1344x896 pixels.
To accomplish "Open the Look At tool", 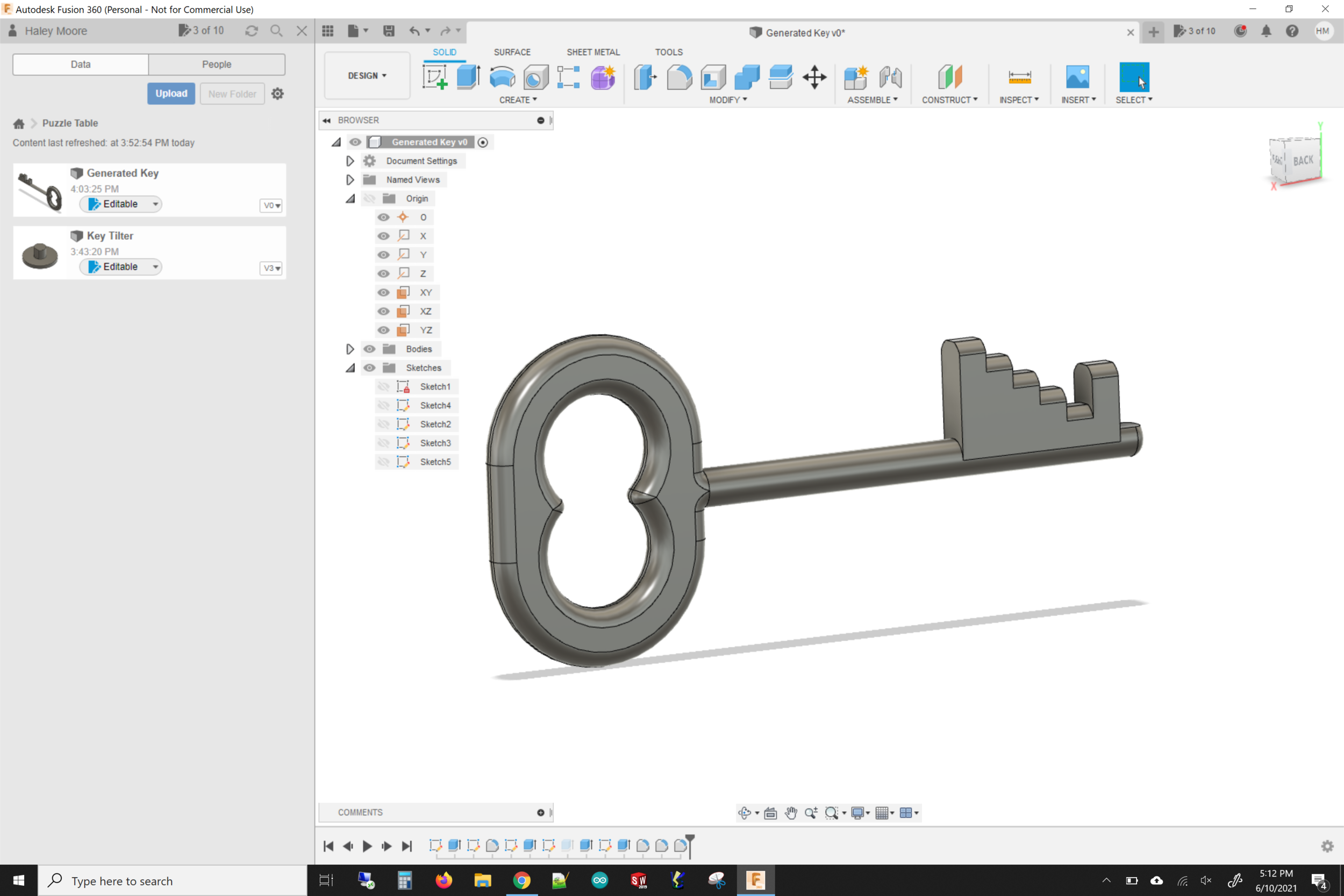I will point(770,813).
